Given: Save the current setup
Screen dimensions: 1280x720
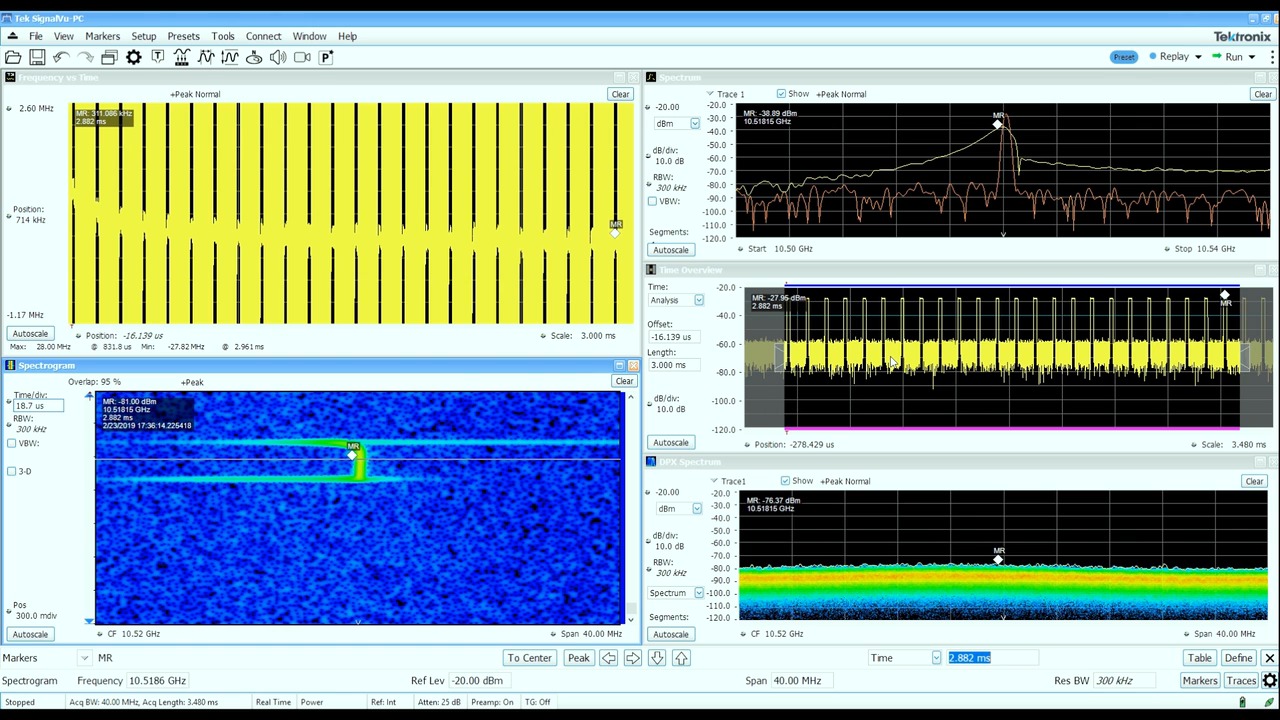Looking at the screenshot, I should point(37,57).
